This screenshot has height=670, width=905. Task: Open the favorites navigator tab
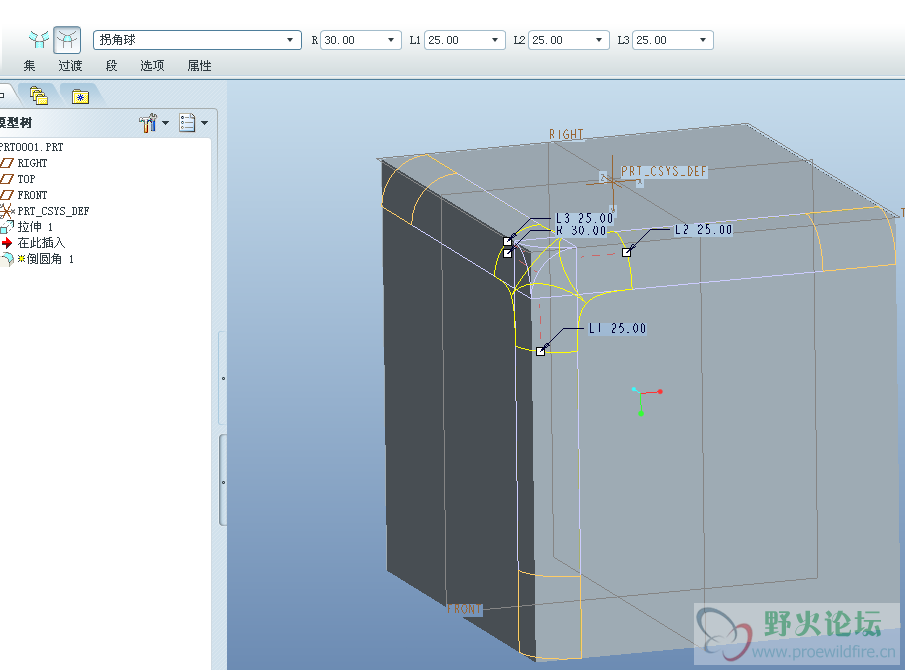coord(80,96)
